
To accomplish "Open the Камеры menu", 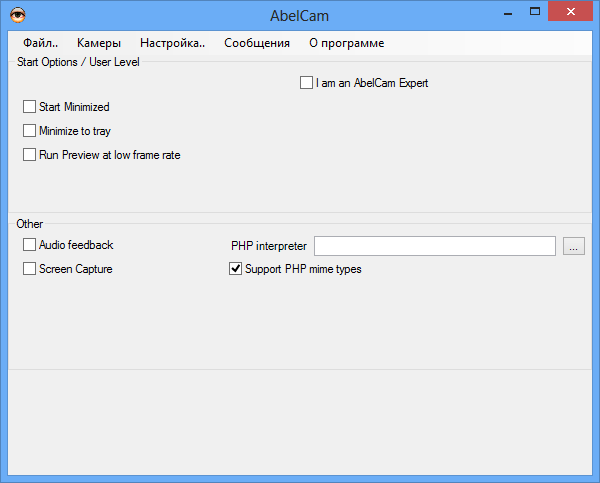I will point(99,43).
